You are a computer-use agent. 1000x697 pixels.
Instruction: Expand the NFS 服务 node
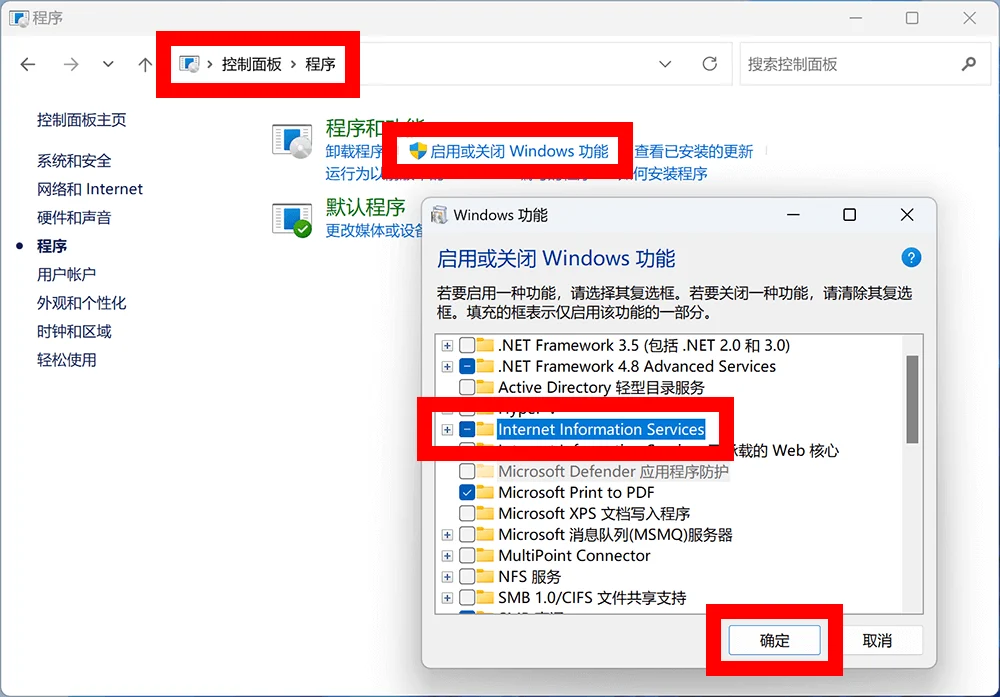coord(447,577)
